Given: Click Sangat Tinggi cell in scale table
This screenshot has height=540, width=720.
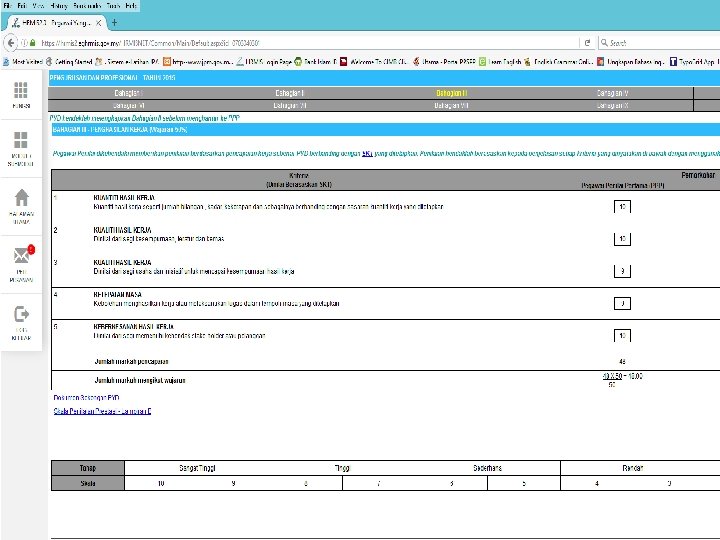Looking at the screenshot, I should coord(197,468).
